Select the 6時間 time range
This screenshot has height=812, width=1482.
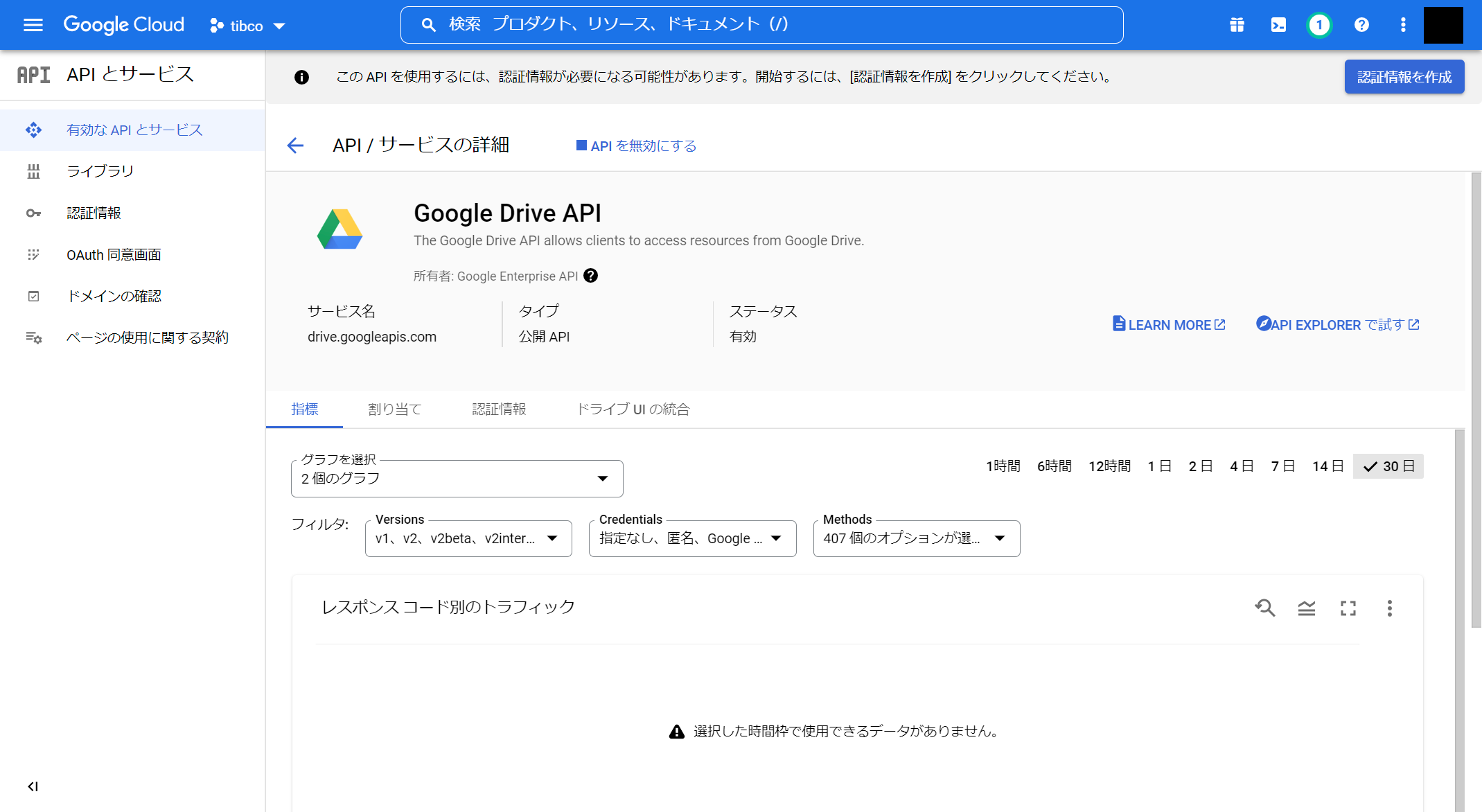(x=1055, y=466)
